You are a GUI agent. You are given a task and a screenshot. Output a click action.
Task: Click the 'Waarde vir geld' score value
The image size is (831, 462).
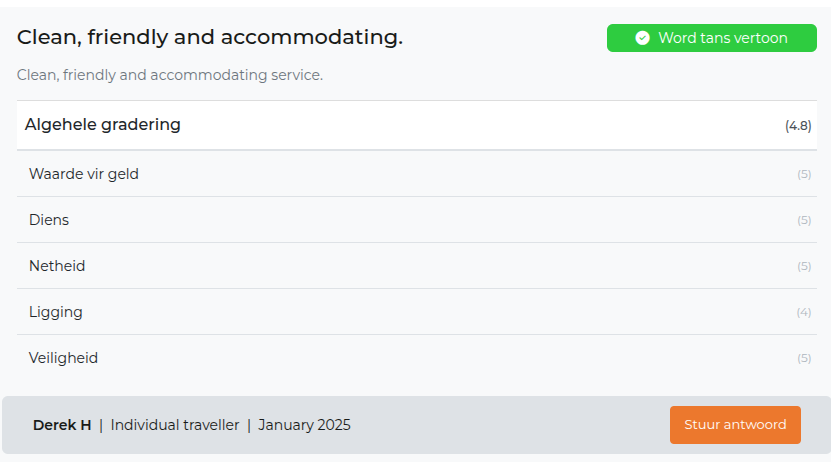coord(804,174)
